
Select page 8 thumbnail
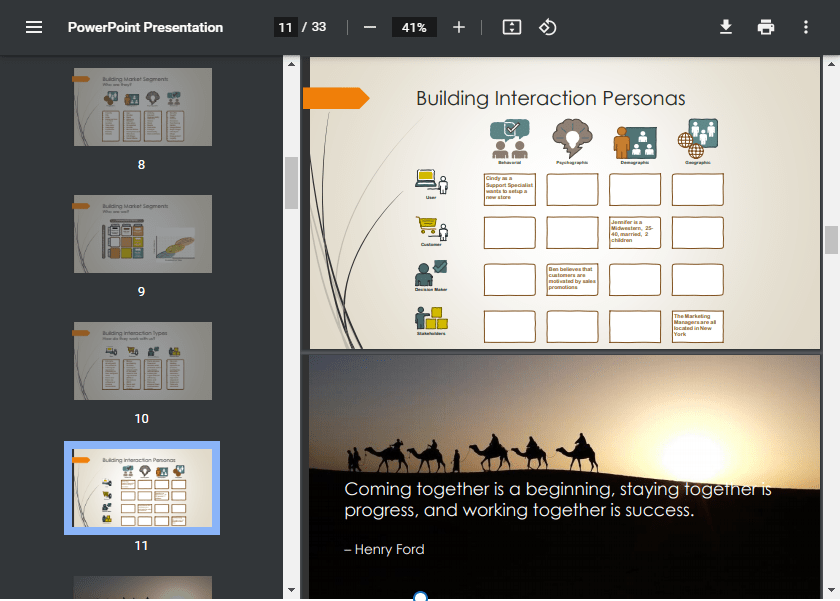tap(142, 107)
